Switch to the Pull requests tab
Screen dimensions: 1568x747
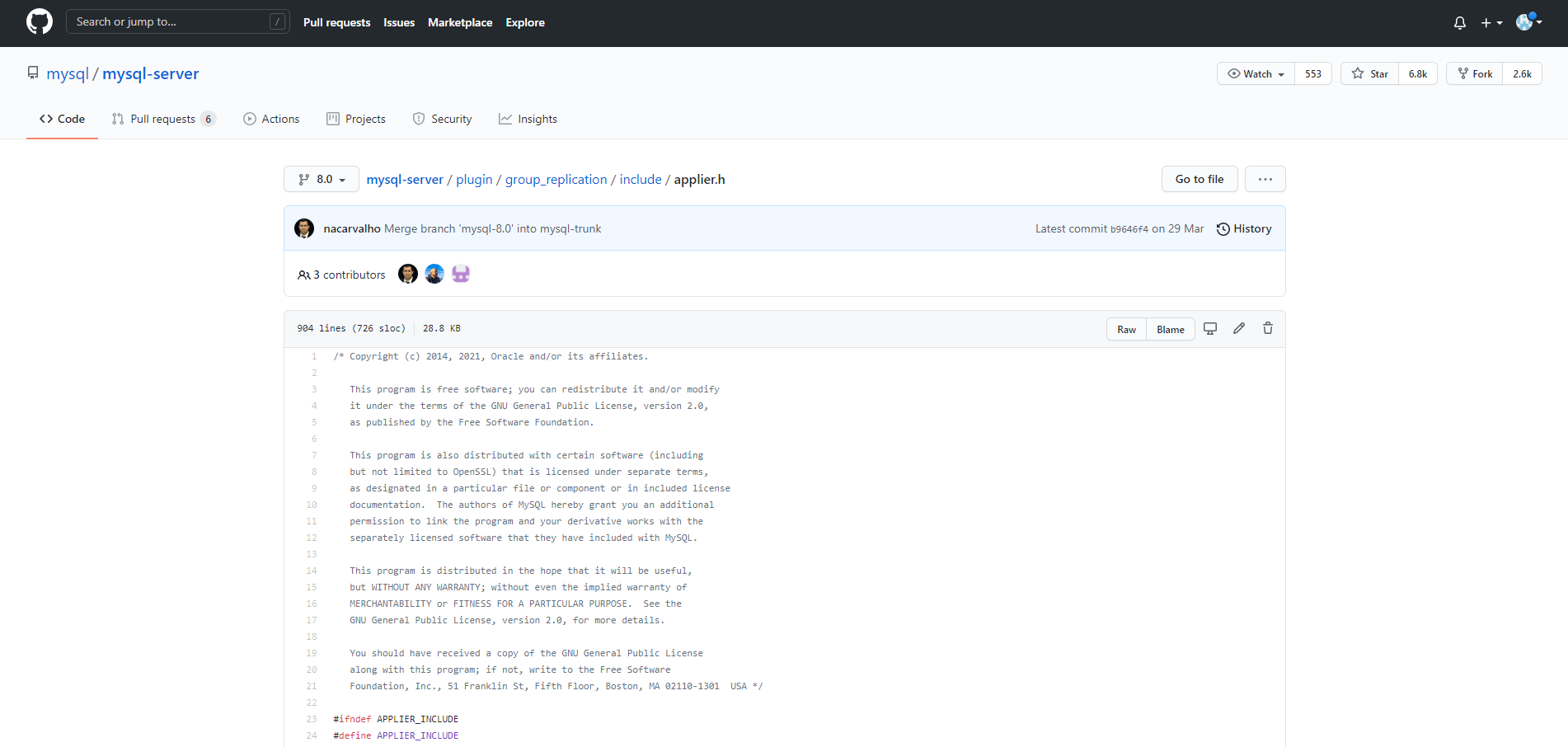pos(163,119)
